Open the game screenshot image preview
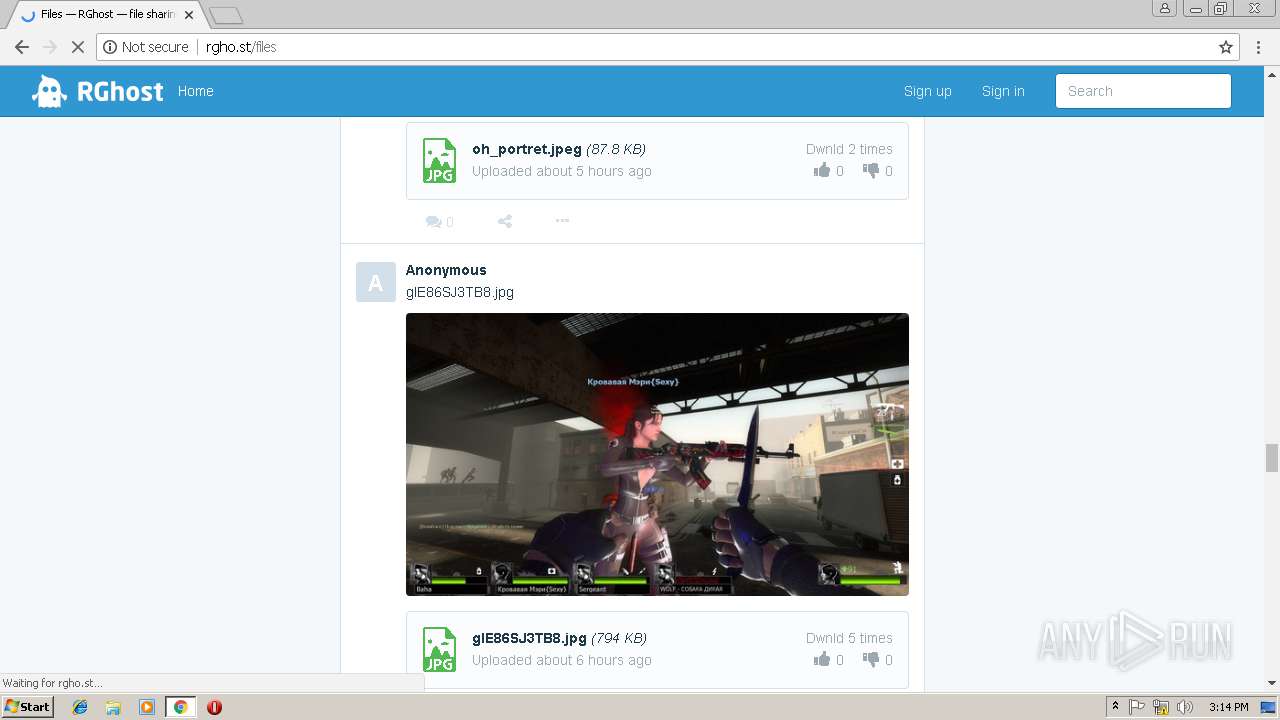The height and width of the screenshot is (720, 1280). pos(657,454)
